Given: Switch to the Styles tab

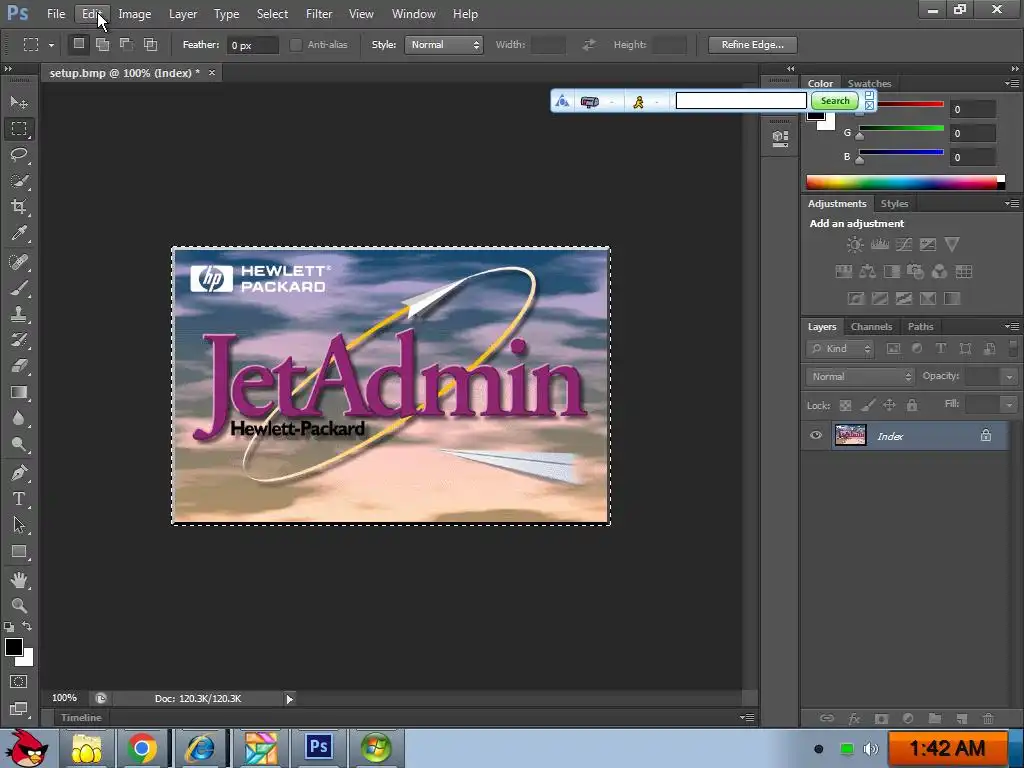Looking at the screenshot, I should point(894,204).
